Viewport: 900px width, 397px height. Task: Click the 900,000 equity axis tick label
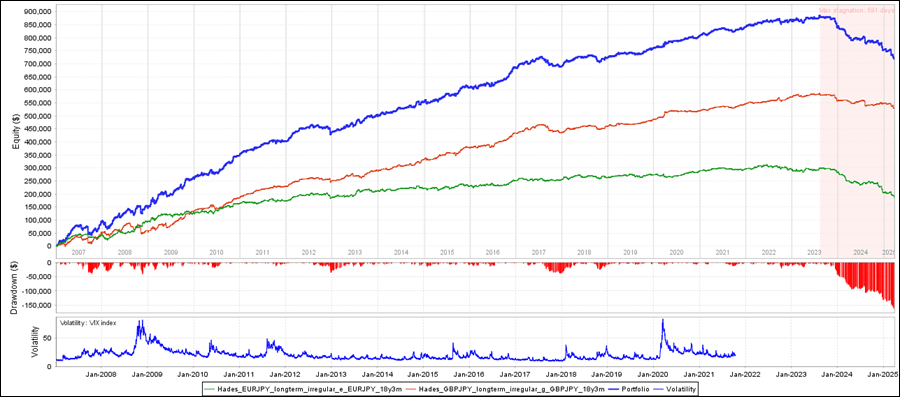[39, 11]
